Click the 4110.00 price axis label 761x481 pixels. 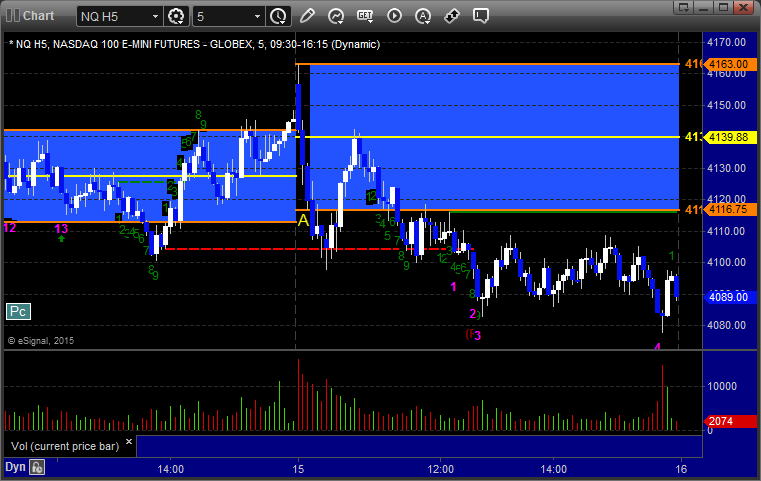(x=727, y=232)
